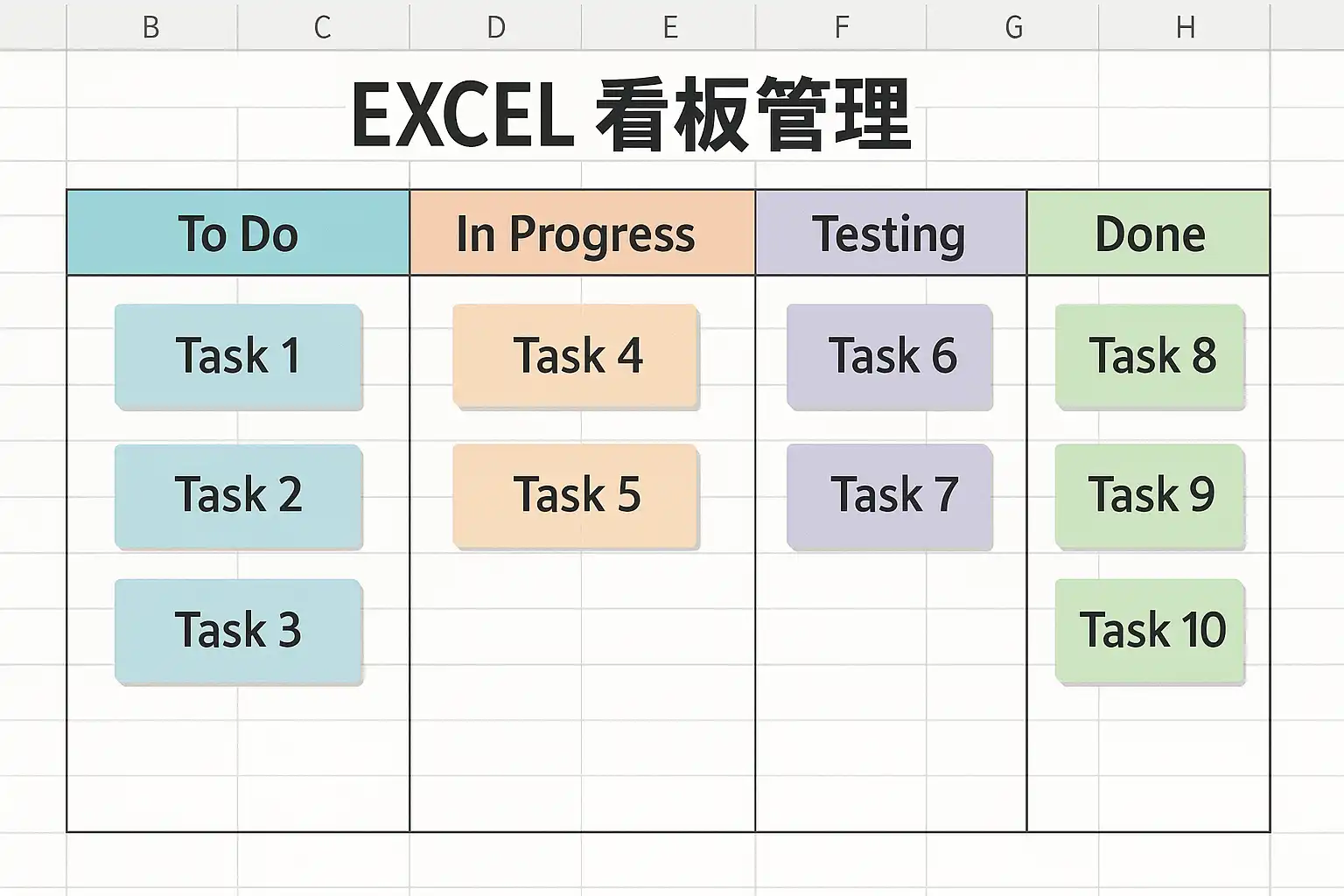Screen dimensions: 1344x896
Task: Click the Task 9 card
Action: 1150,495
